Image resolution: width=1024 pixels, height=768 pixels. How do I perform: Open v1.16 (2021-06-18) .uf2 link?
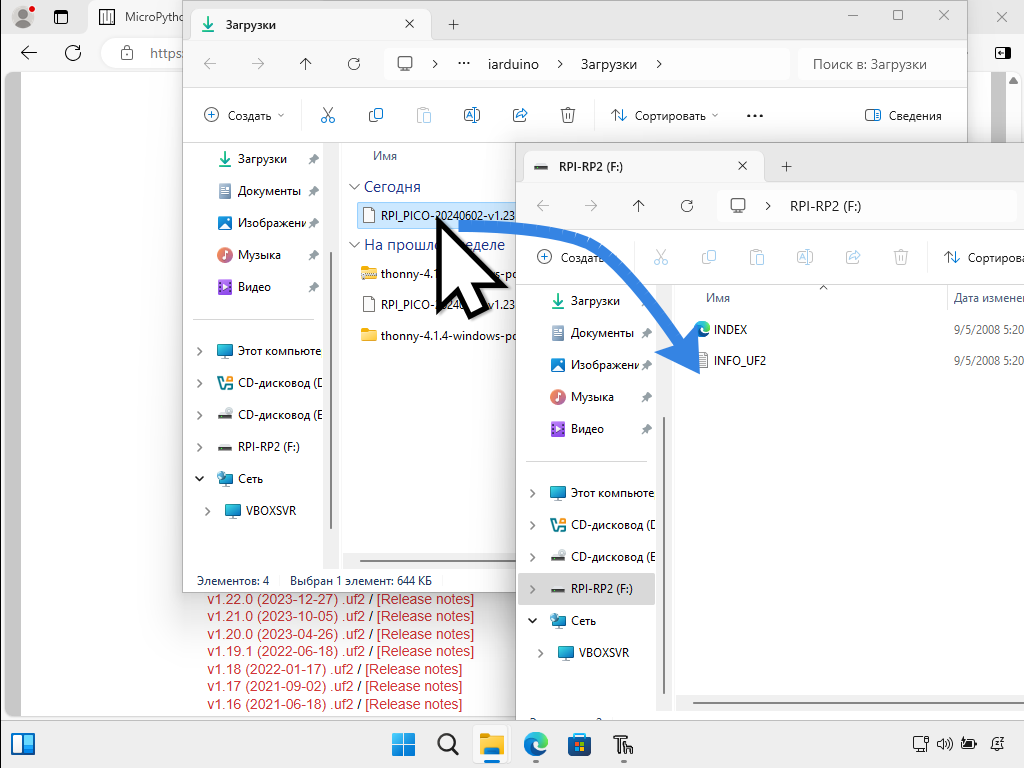pos(280,704)
